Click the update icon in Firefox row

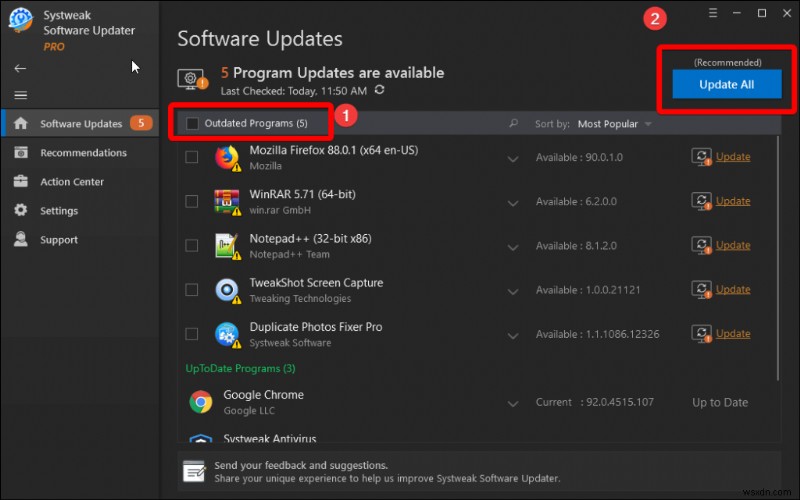click(702, 157)
